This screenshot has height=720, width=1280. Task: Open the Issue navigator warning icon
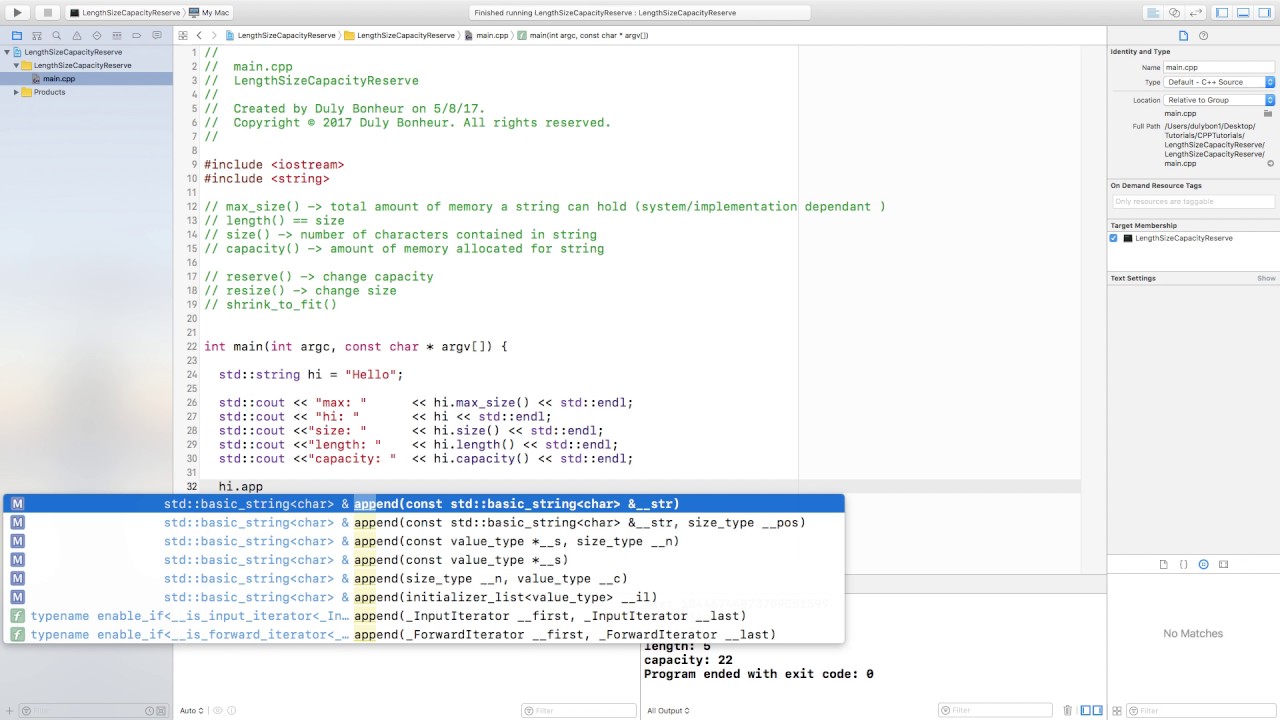click(76, 35)
